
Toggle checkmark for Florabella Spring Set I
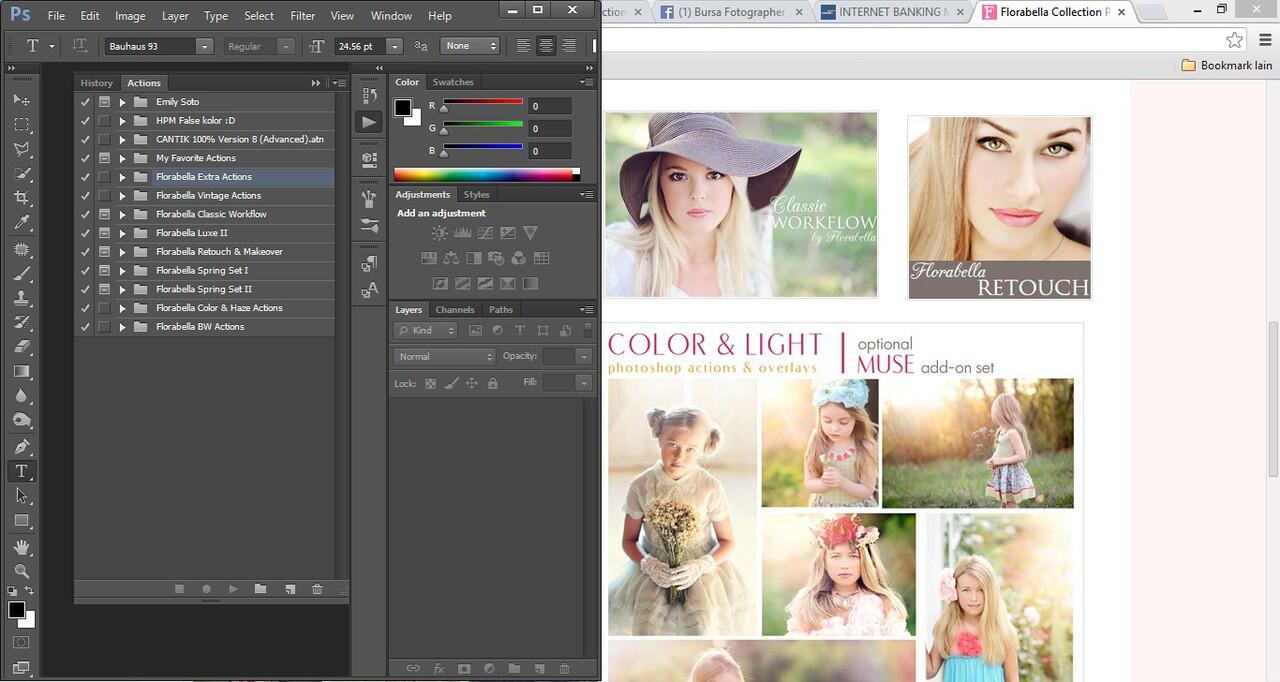tap(85, 271)
